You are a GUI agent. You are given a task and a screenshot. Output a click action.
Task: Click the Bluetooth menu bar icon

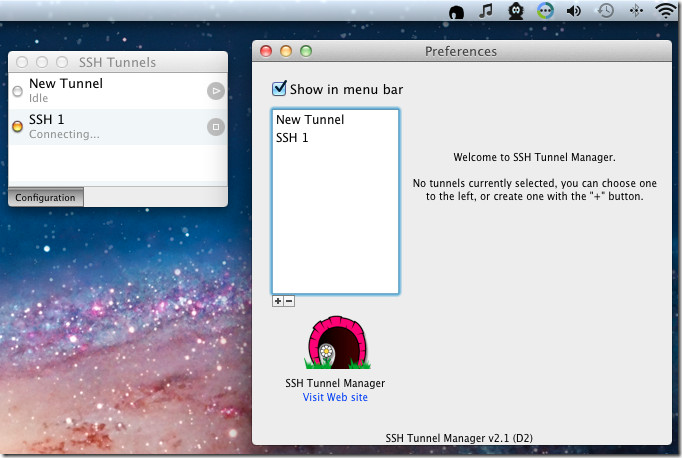636,10
